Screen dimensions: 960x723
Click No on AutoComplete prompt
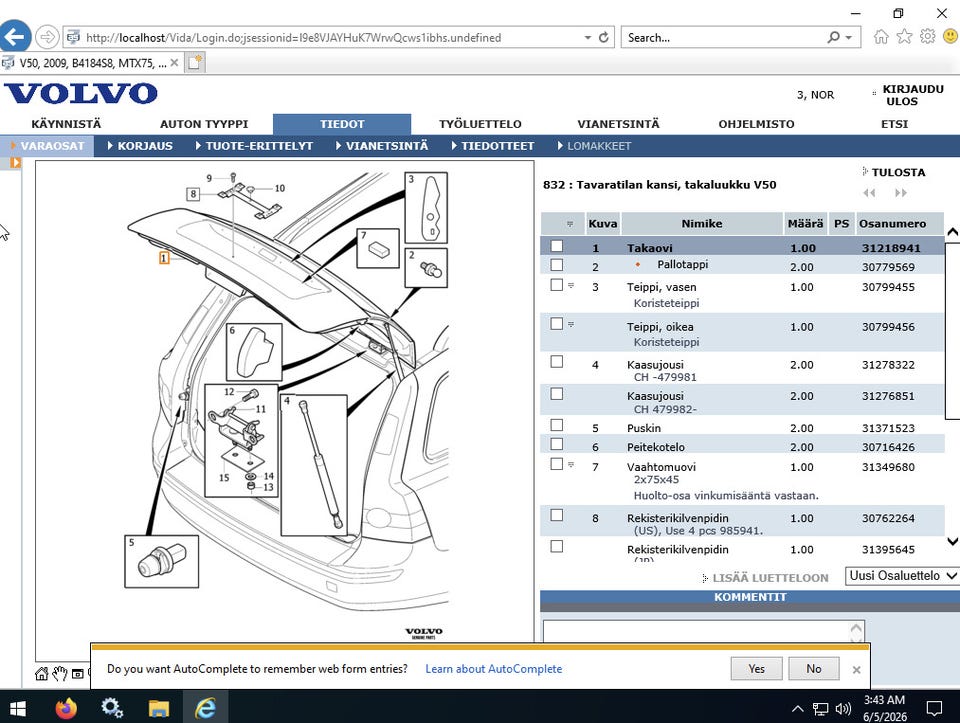pos(814,669)
